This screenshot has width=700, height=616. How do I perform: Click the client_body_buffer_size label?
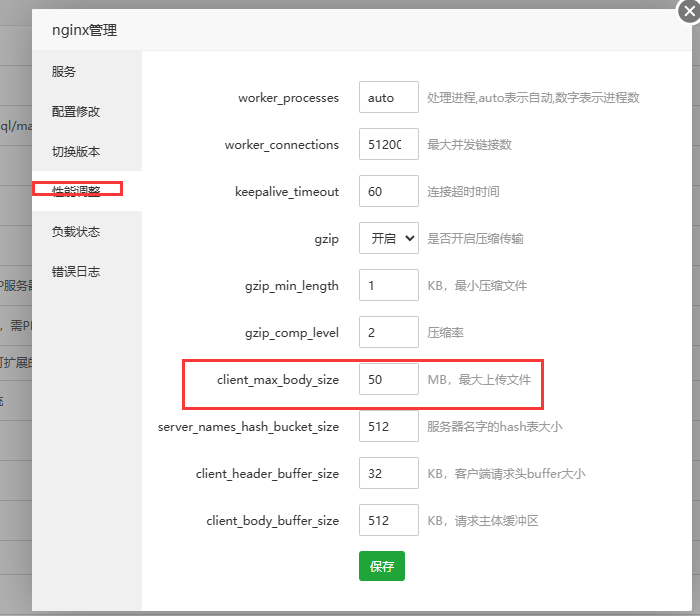tap(273, 521)
